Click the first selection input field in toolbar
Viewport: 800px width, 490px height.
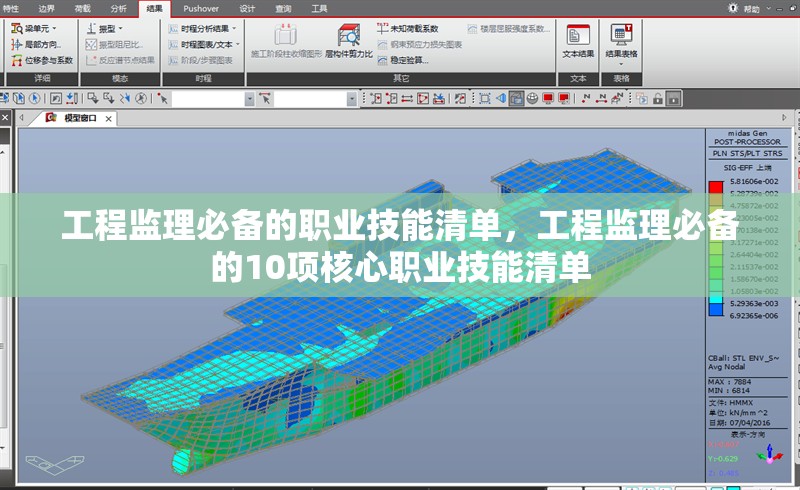(210, 98)
